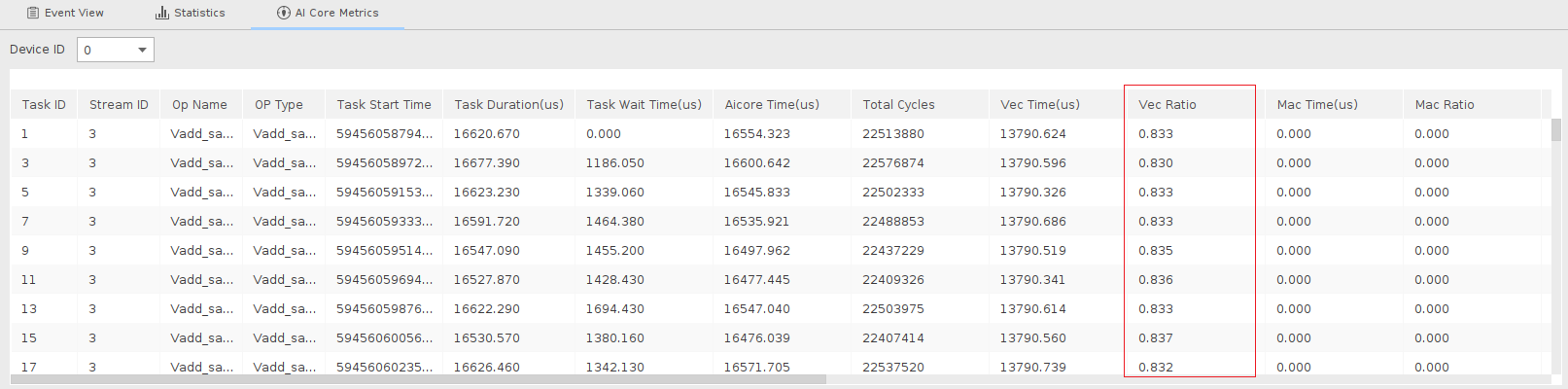Sort by Task ID column header
The width and height of the screenshot is (1568, 389).
click(x=44, y=105)
